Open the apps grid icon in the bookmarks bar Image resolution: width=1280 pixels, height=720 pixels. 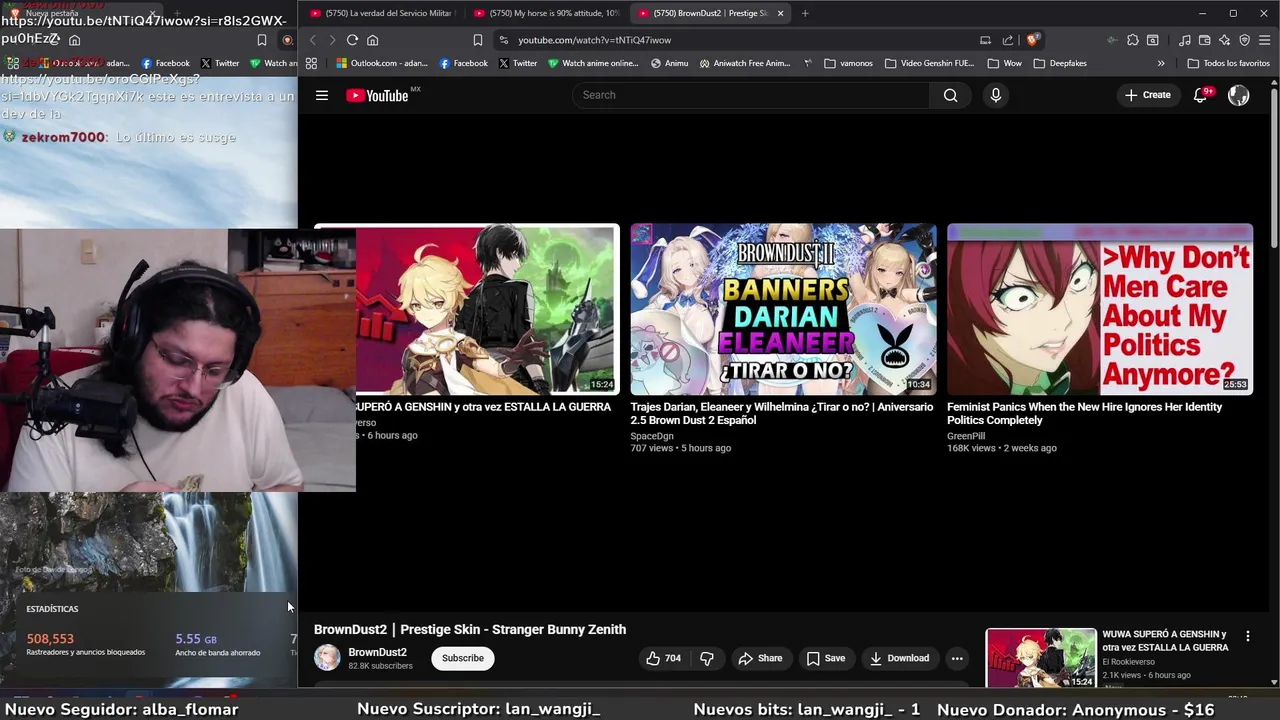311,63
